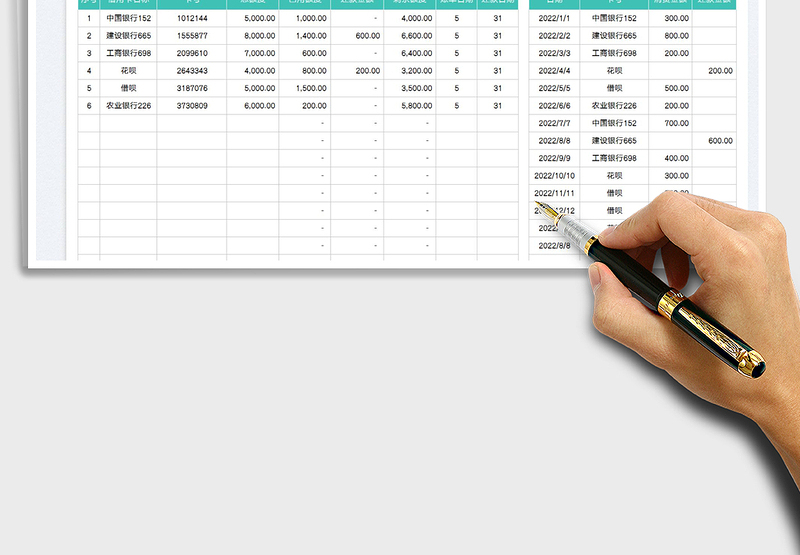Viewport: 800px width, 555px height.
Task: Select the 2022/4/4 date cell
Action: [x=554, y=71]
